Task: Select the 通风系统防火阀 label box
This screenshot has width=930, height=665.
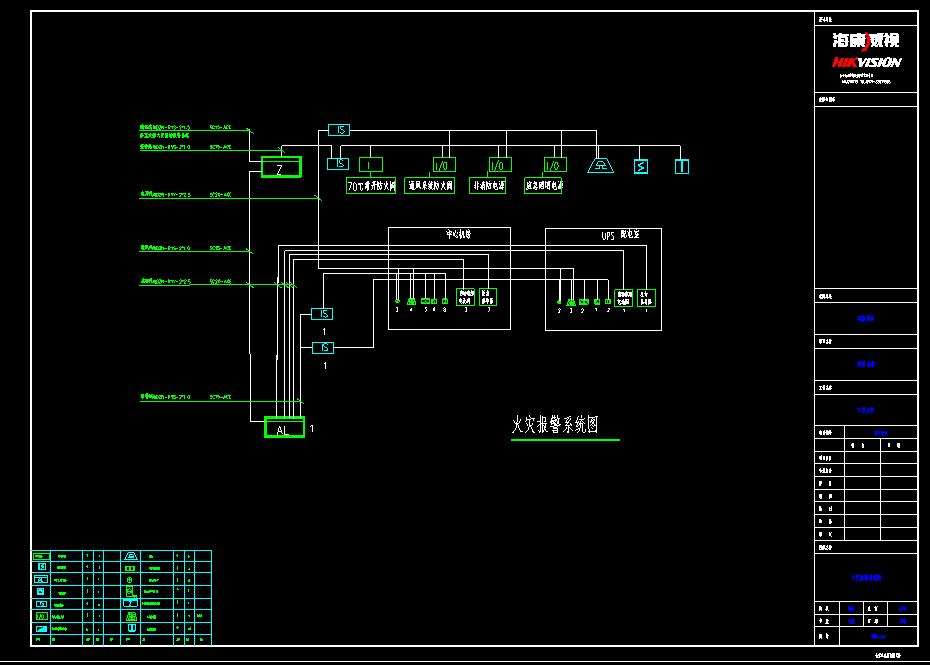Action: [x=429, y=186]
